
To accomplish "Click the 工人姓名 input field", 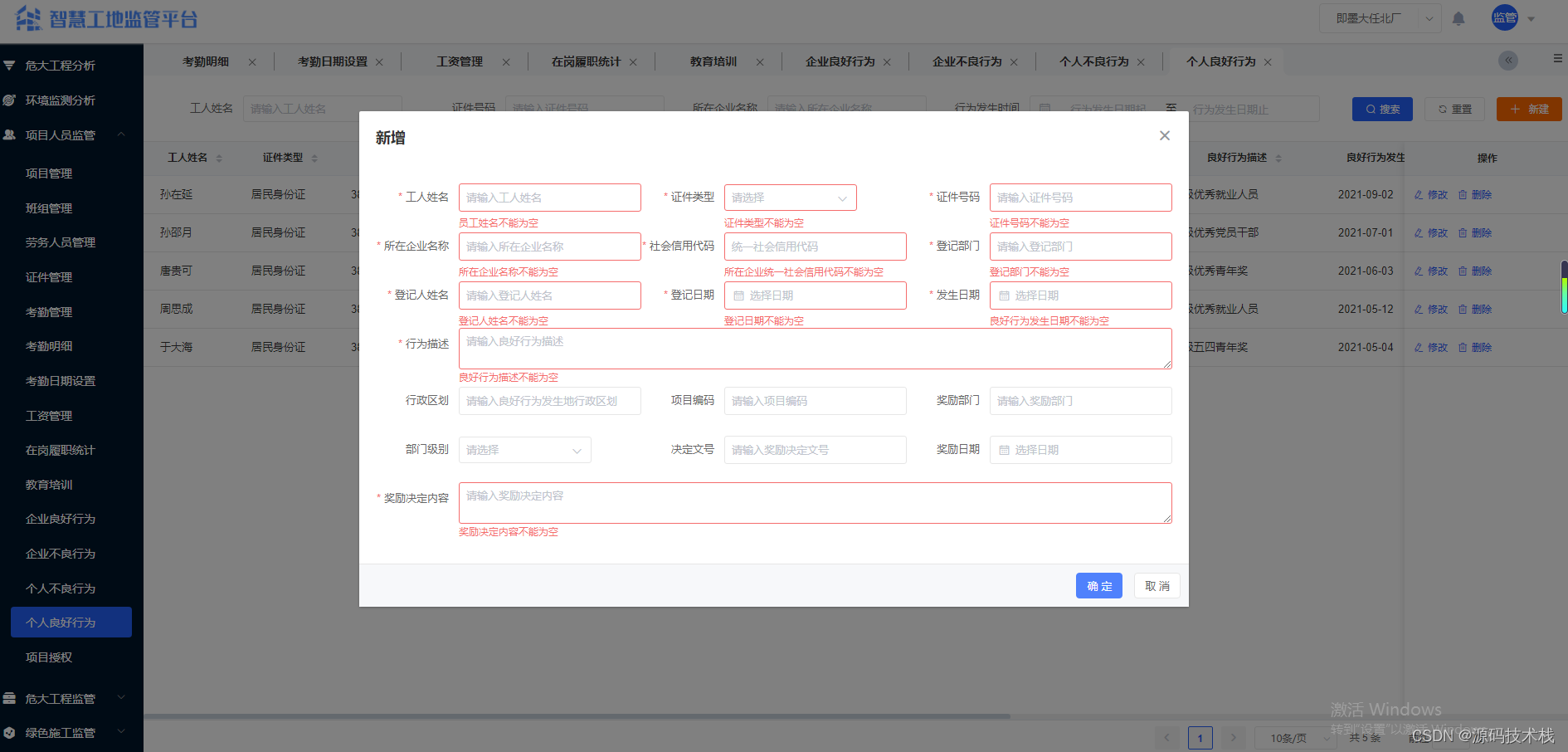I will pyautogui.click(x=549, y=198).
